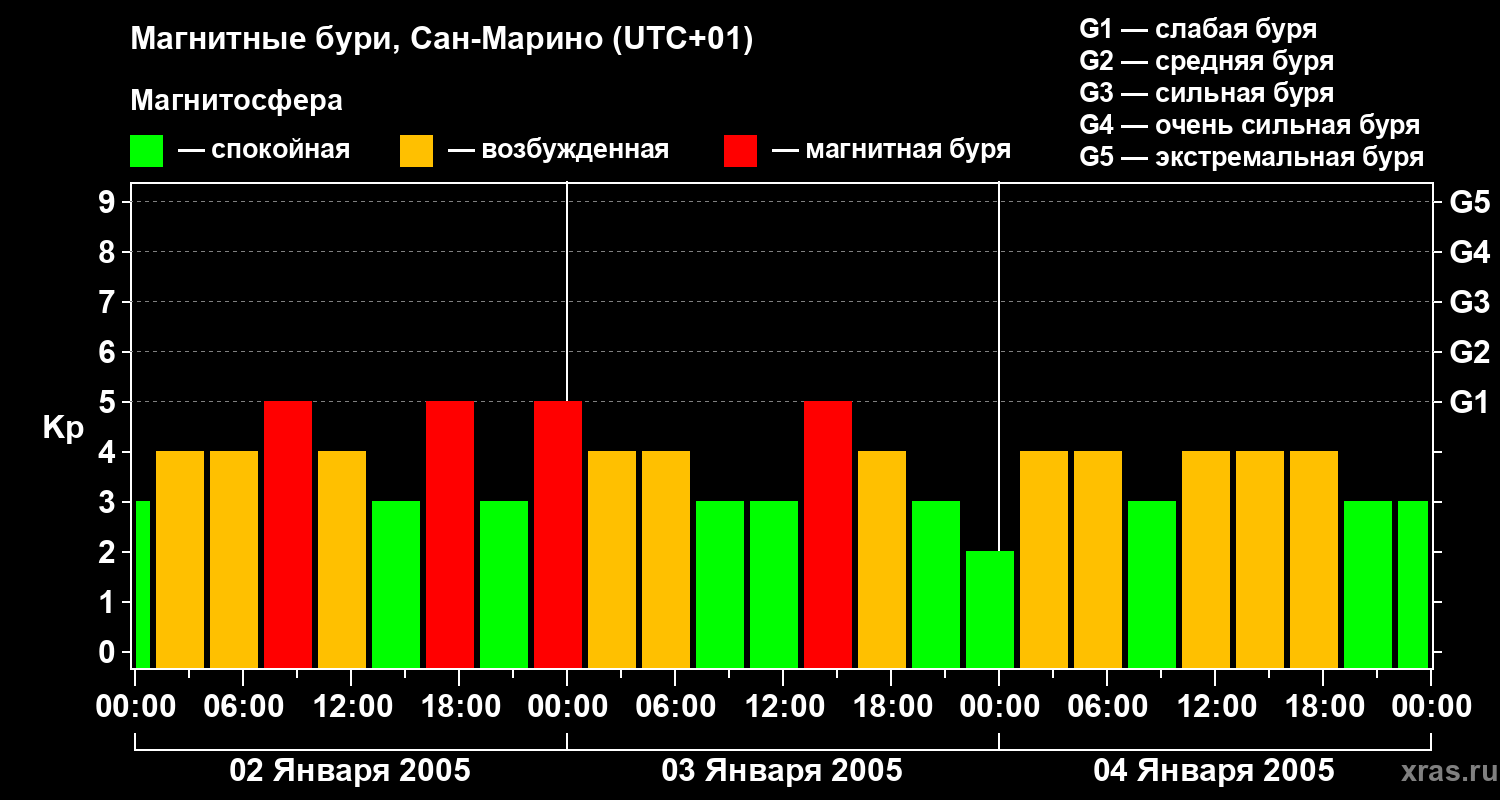Select the "Магнитосфера" heading

236,101
